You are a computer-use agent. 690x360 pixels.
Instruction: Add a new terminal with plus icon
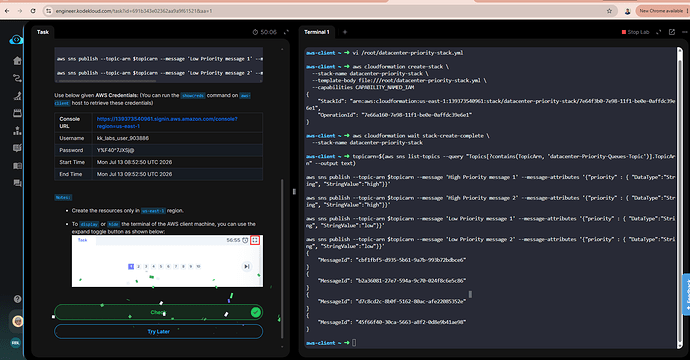[x=345, y=32]
